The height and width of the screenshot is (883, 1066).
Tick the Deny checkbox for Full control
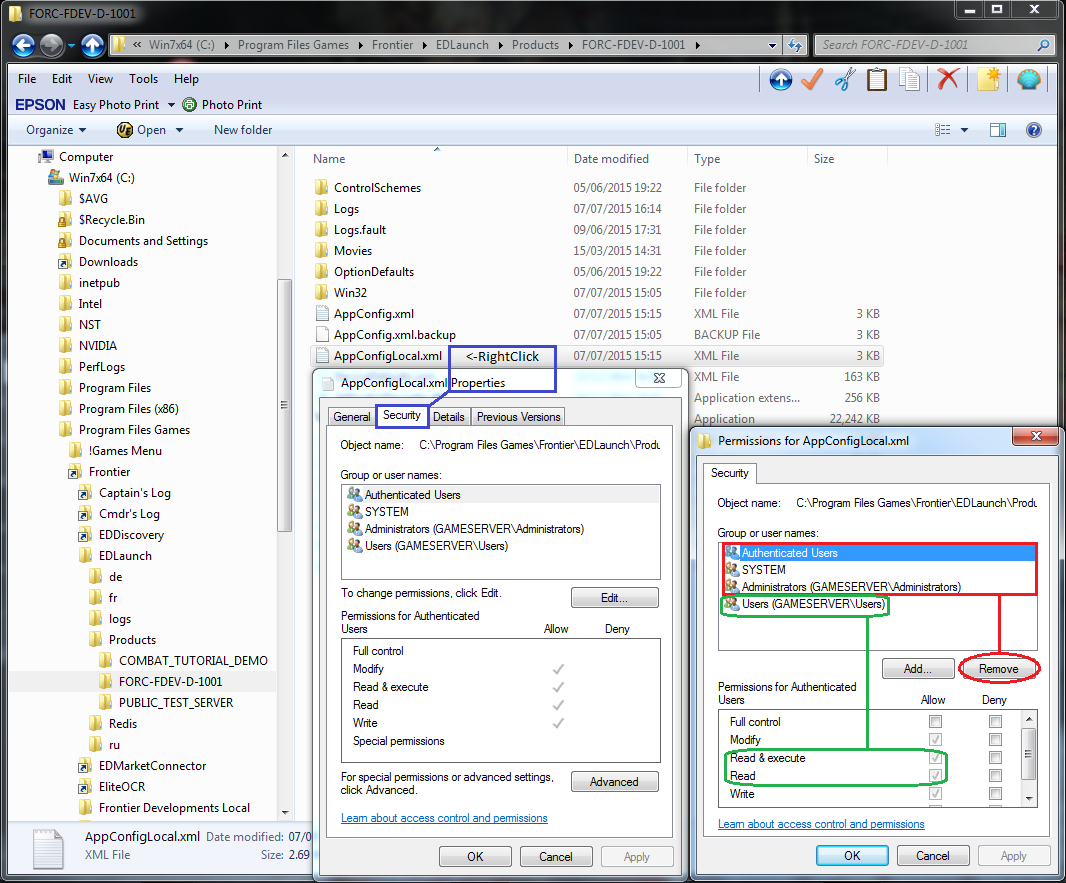click(x=995, y=721)
